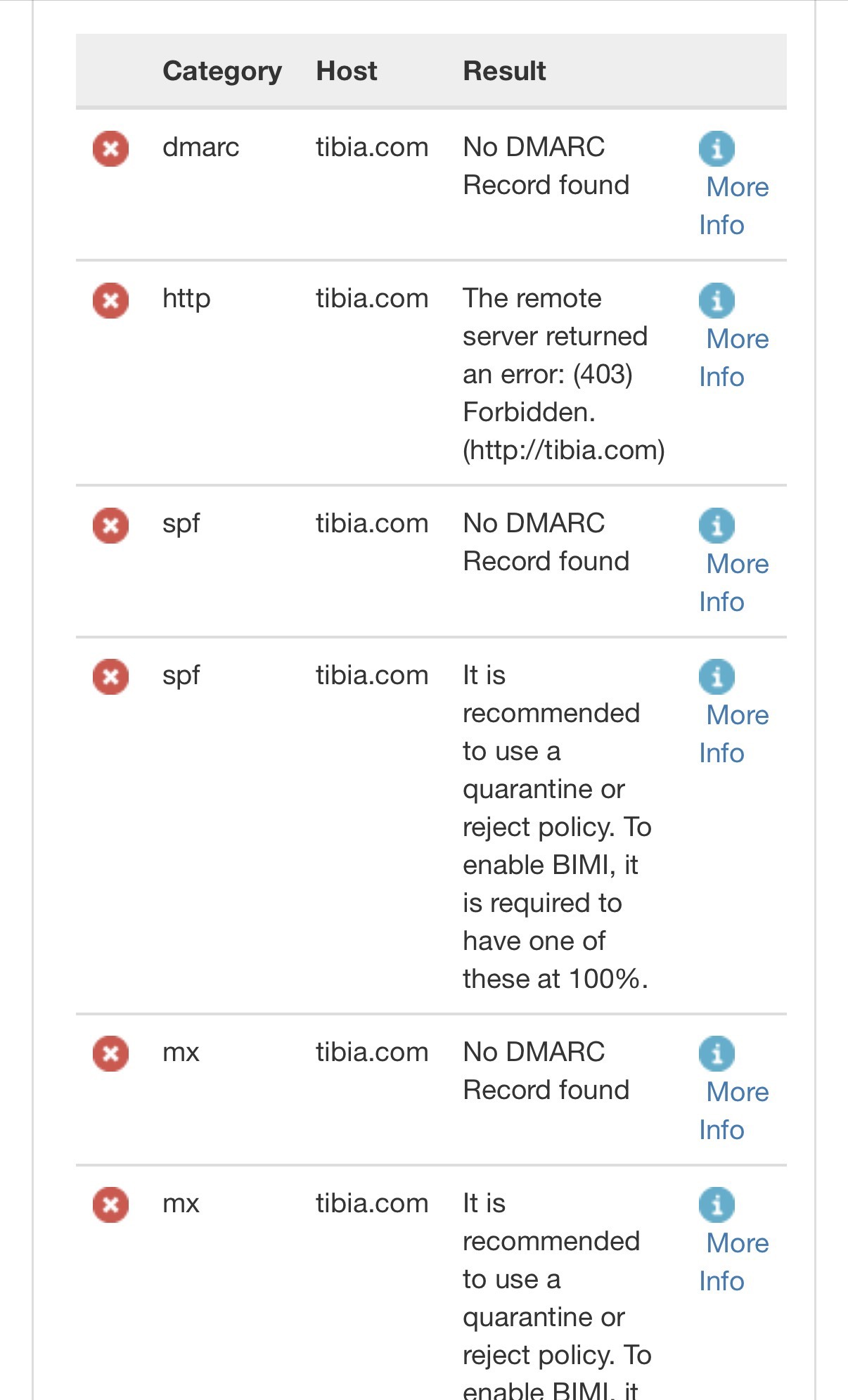Click red error icon in last mx row

click(110, 1205)
